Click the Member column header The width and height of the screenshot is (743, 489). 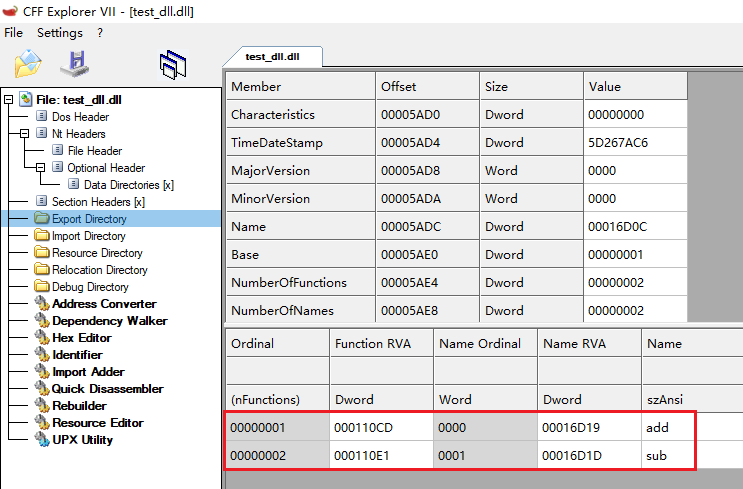[x=301, y=86]
